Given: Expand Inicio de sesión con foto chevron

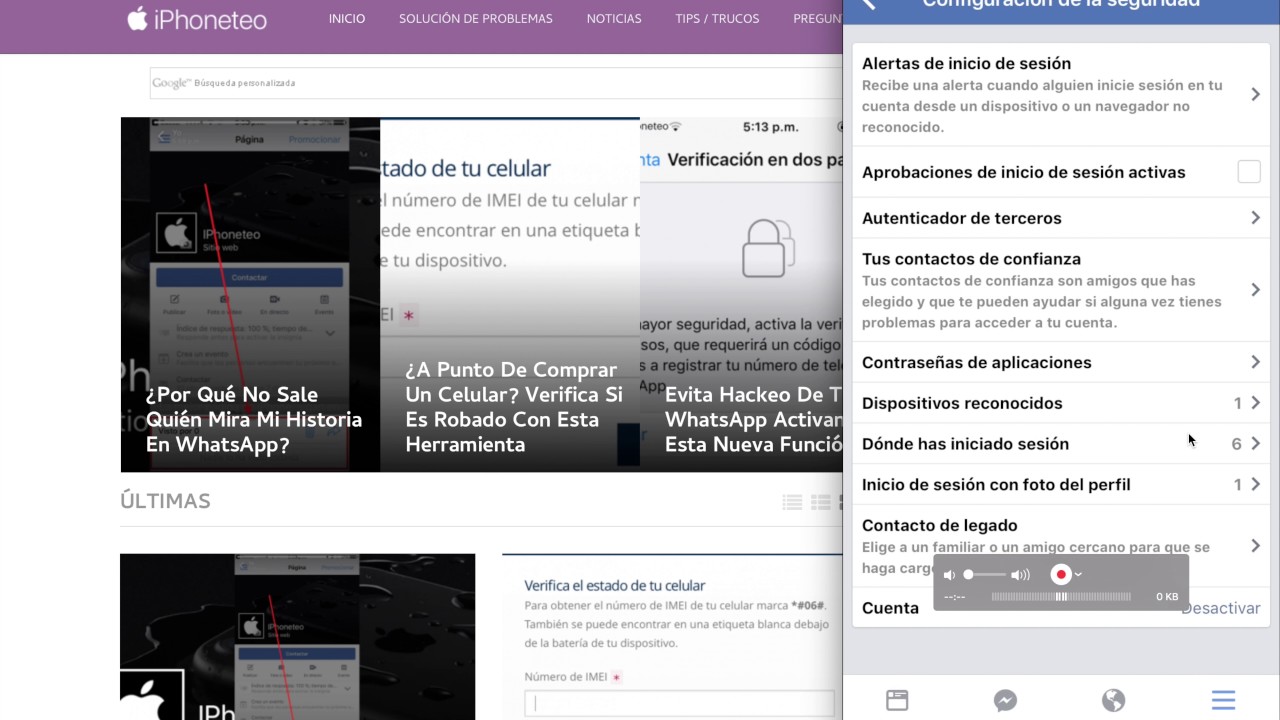Looking at the screenshot, I should (x=1255, y=484).
